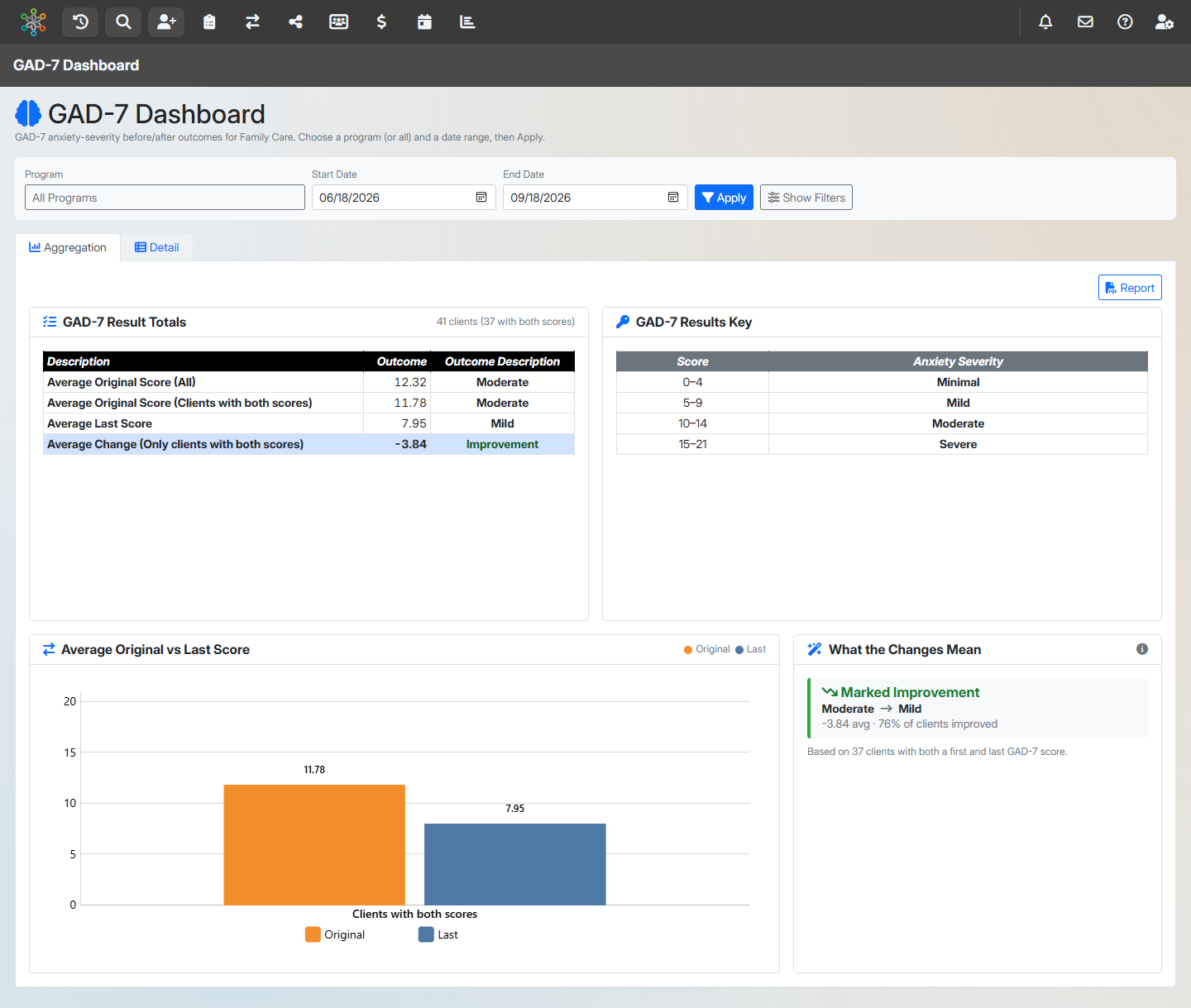
Task: Click the app logo in the top bar
Action: [33, 22]
